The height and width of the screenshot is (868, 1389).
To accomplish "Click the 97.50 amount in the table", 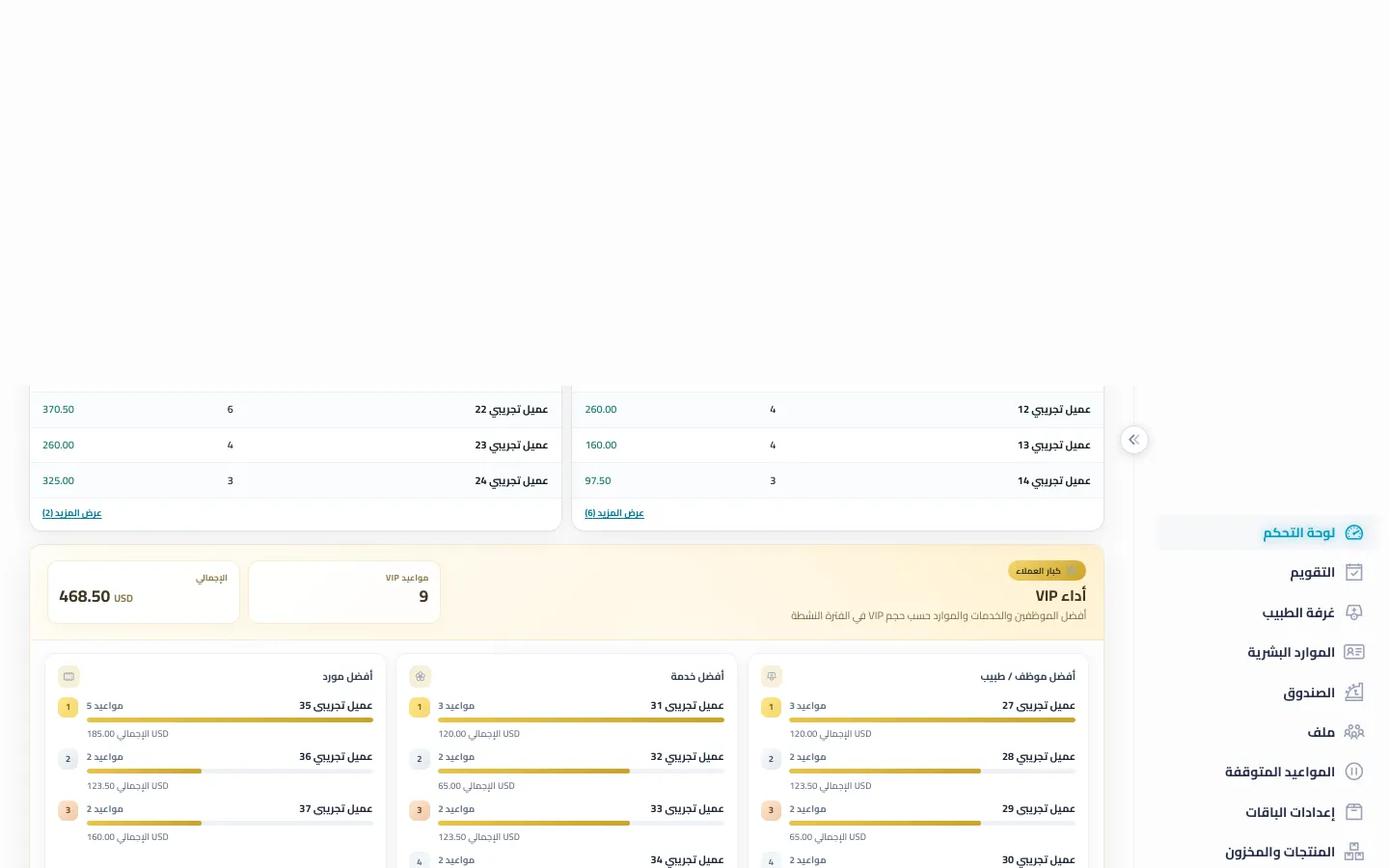I will click(598, 481).
